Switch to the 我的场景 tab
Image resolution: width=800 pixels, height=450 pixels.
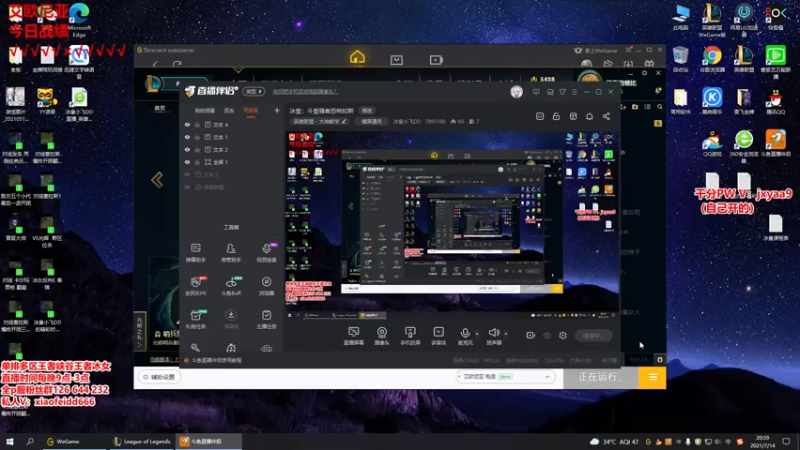(x=205, y=111)
